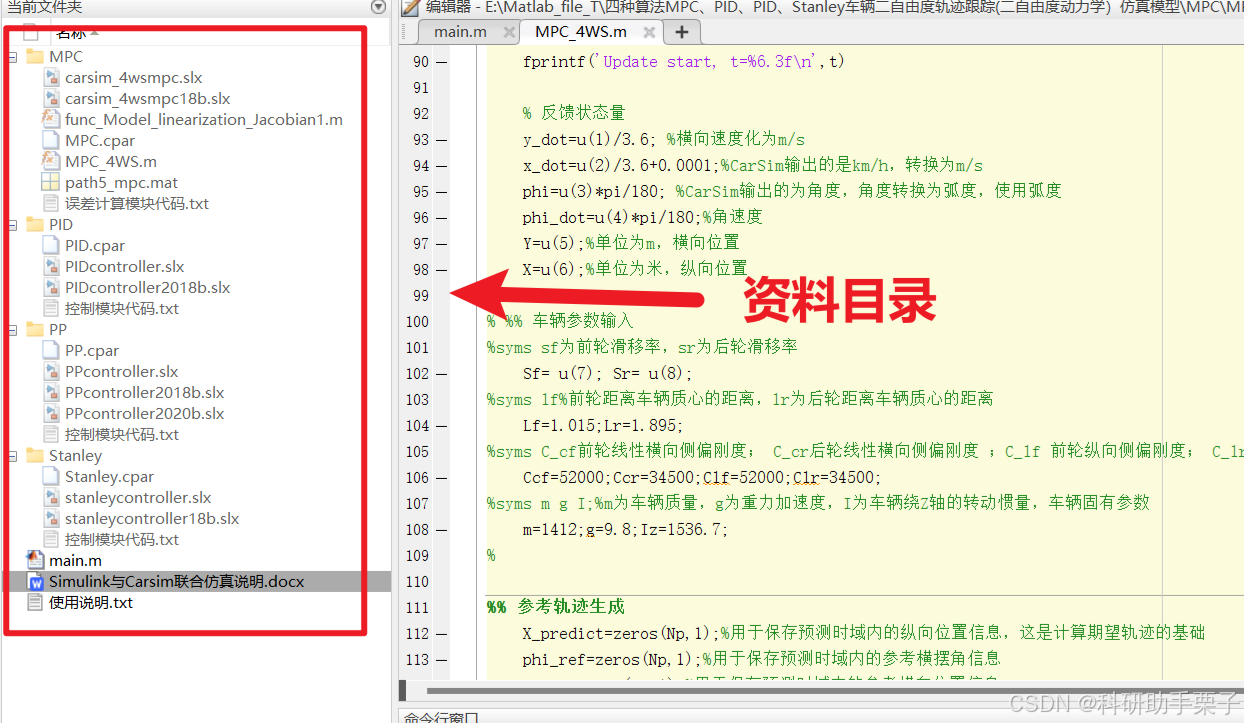Image resolution: width=1244 pixels, height=723 pixels.
Task: Place cursor on code Sf= u(7); Sr= u(8);
Action: click(607, 374)
